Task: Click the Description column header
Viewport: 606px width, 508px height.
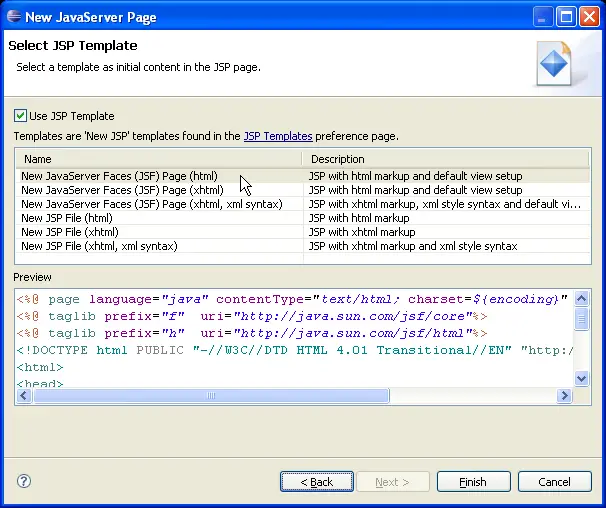Action: pyautogui.click(x=445, y=159)
